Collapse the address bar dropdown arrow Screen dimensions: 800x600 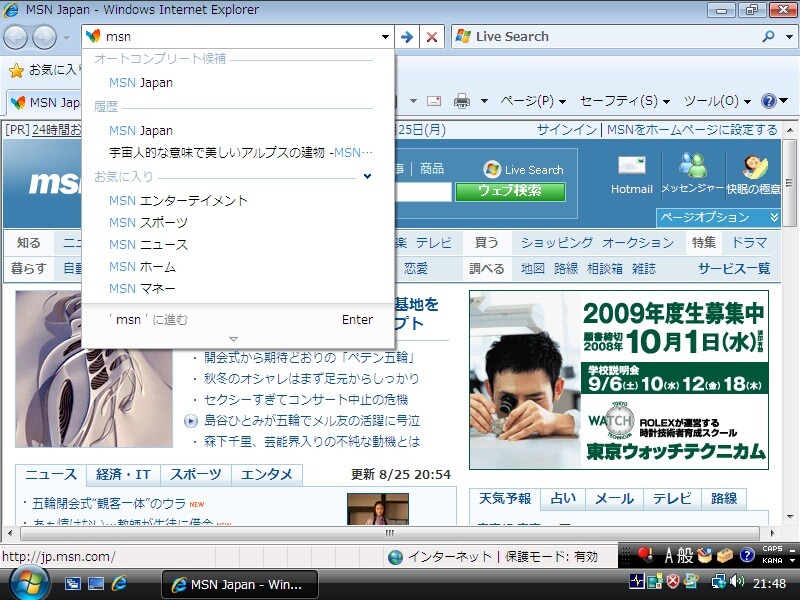point(385,37)
